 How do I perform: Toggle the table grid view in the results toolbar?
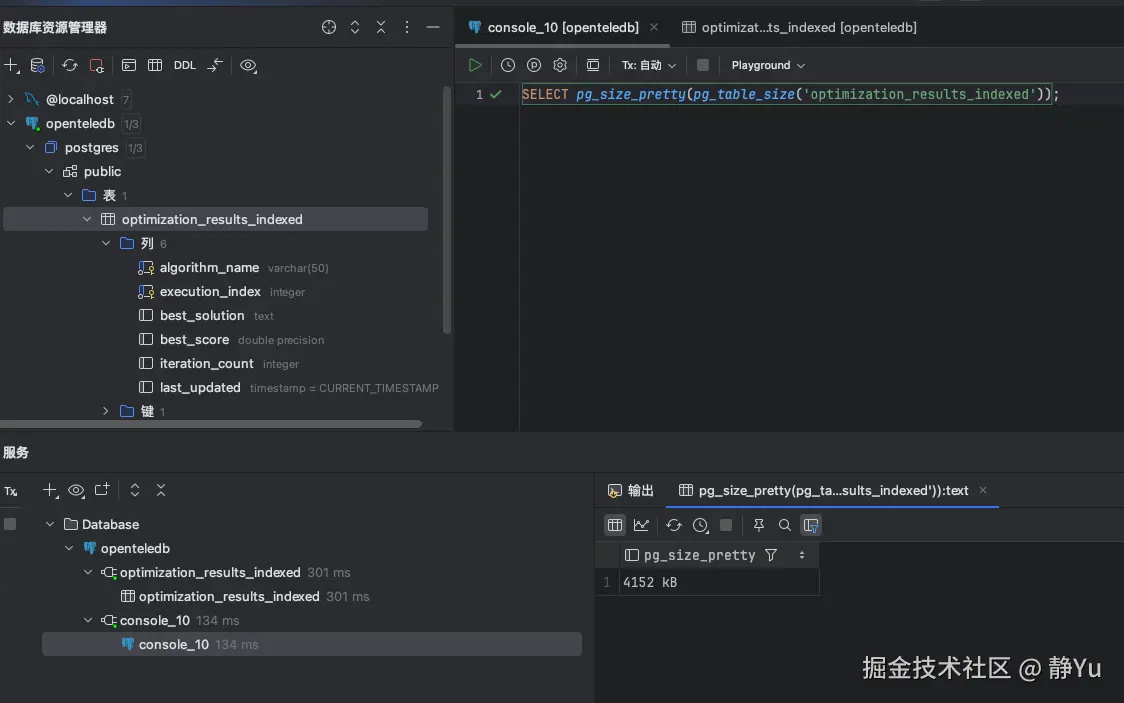tap(615, 525)
